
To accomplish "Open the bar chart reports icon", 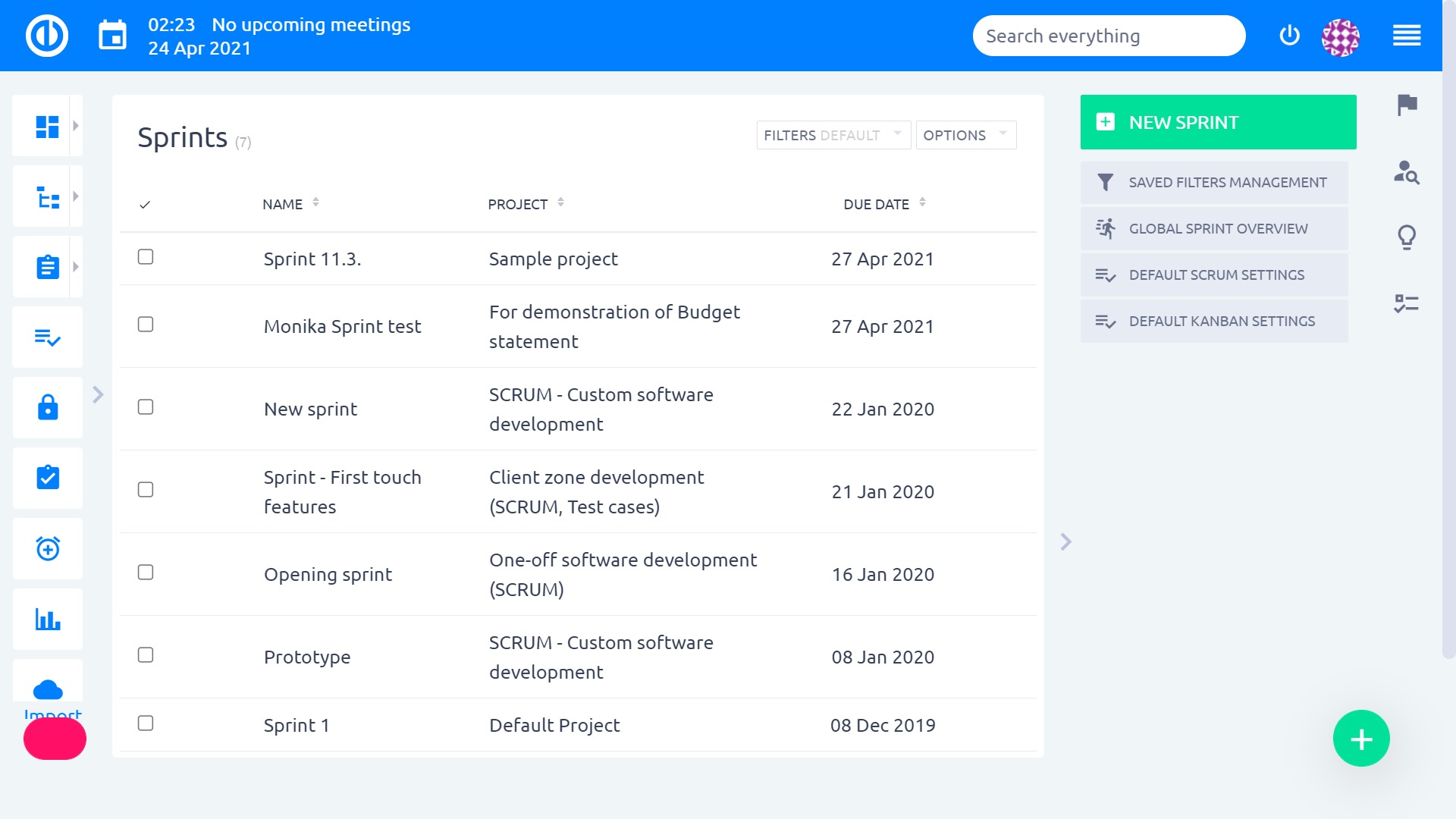I will click(47, 619).
